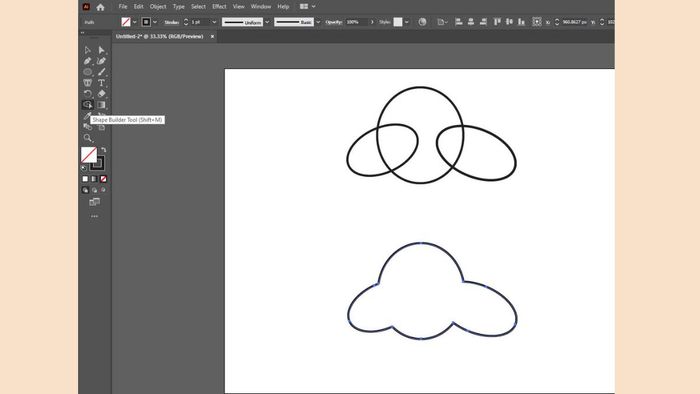Open stroke weight dropdown
Viewport: 700px width, 394px height.
[214, 22]
